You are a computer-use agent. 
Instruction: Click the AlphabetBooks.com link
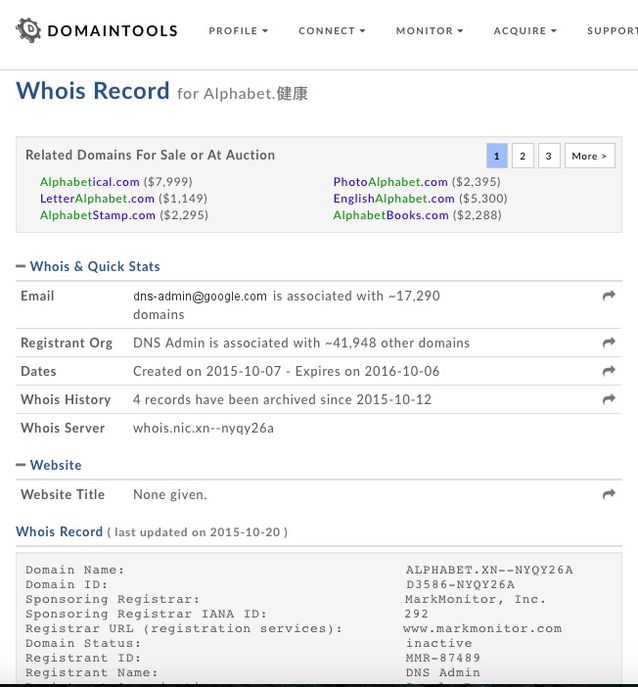pyautogui.click(x=391, y=215)
